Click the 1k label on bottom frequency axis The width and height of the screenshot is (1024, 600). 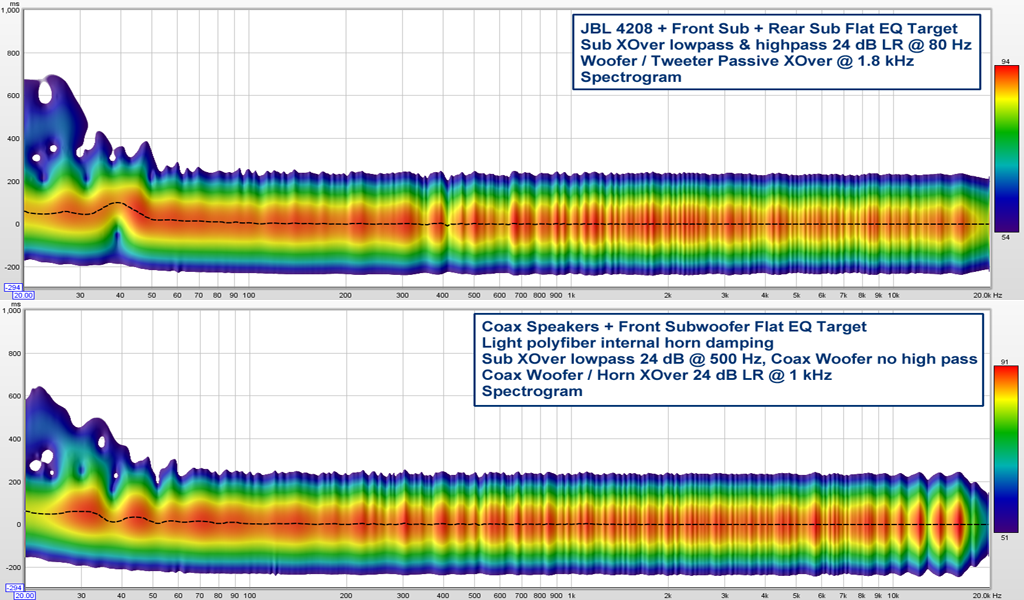(570, 596)
